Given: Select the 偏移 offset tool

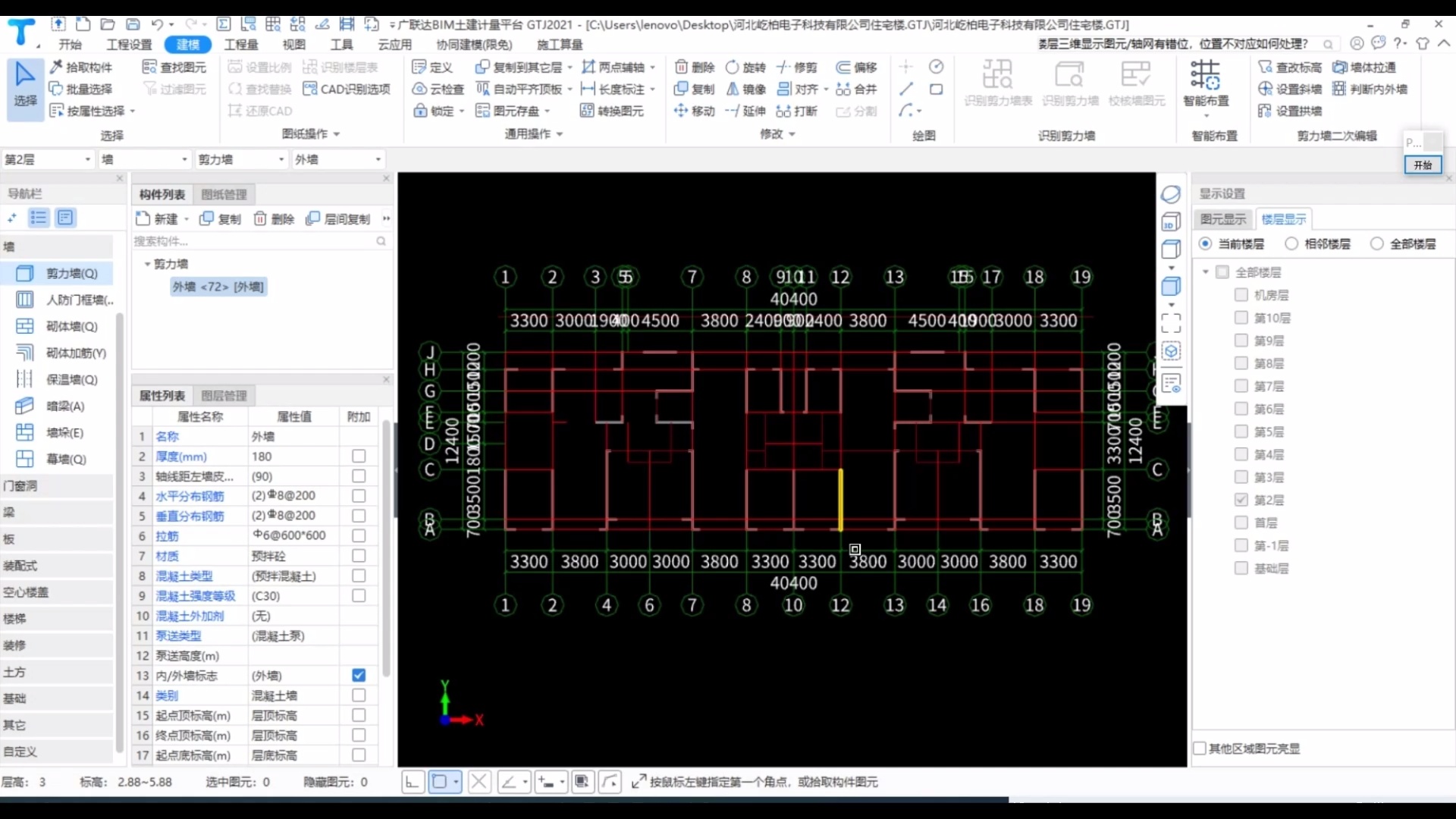Looking at the screenshot, I should (856, 67).
